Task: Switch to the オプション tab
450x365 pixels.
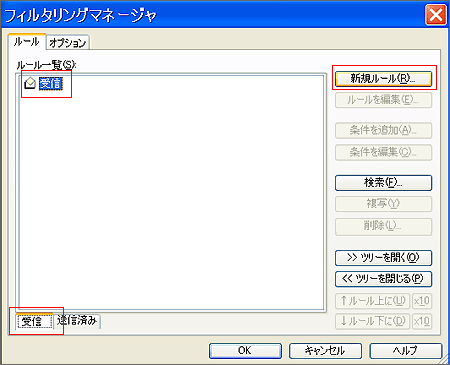Action: tap(68, 43)
